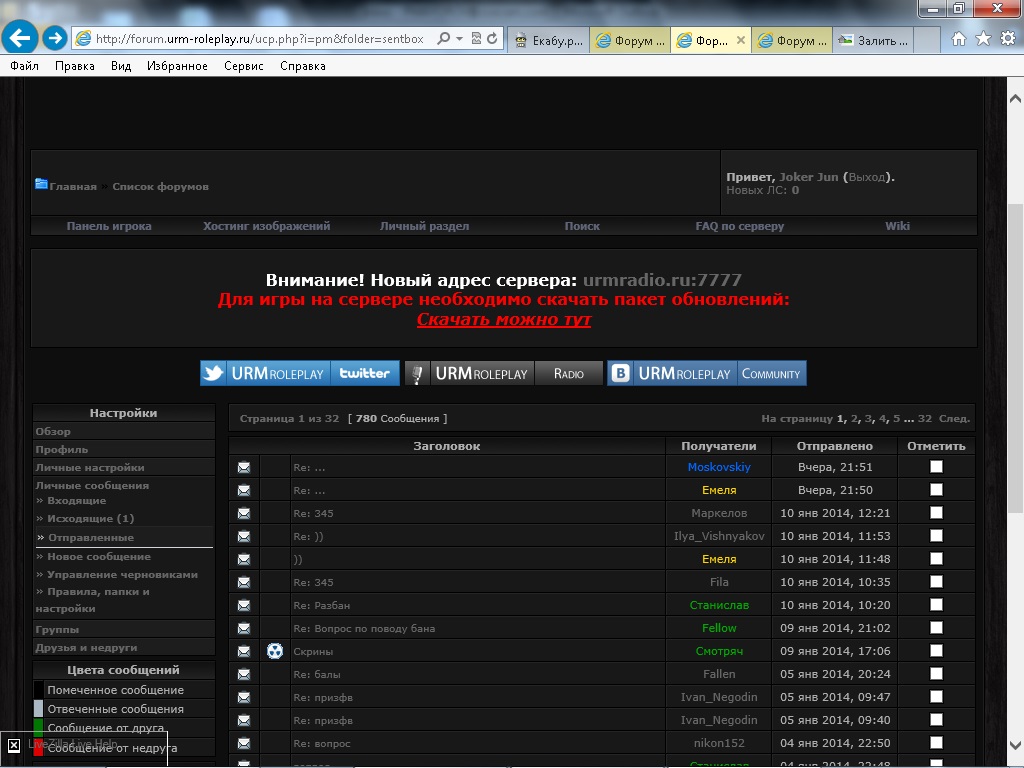Open Хостинг изображений navigation link

point(266,226)
